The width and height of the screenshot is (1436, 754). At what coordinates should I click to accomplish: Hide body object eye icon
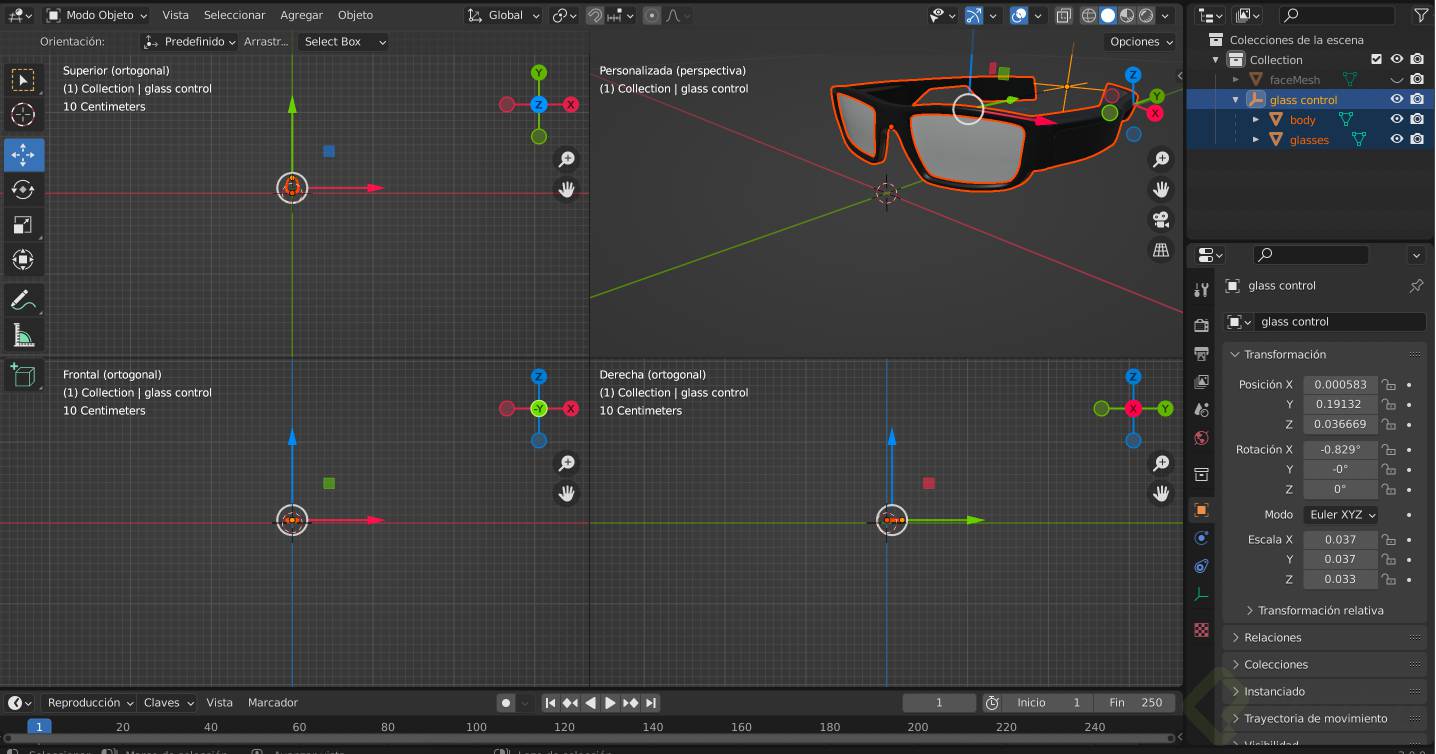point(1397,120)
